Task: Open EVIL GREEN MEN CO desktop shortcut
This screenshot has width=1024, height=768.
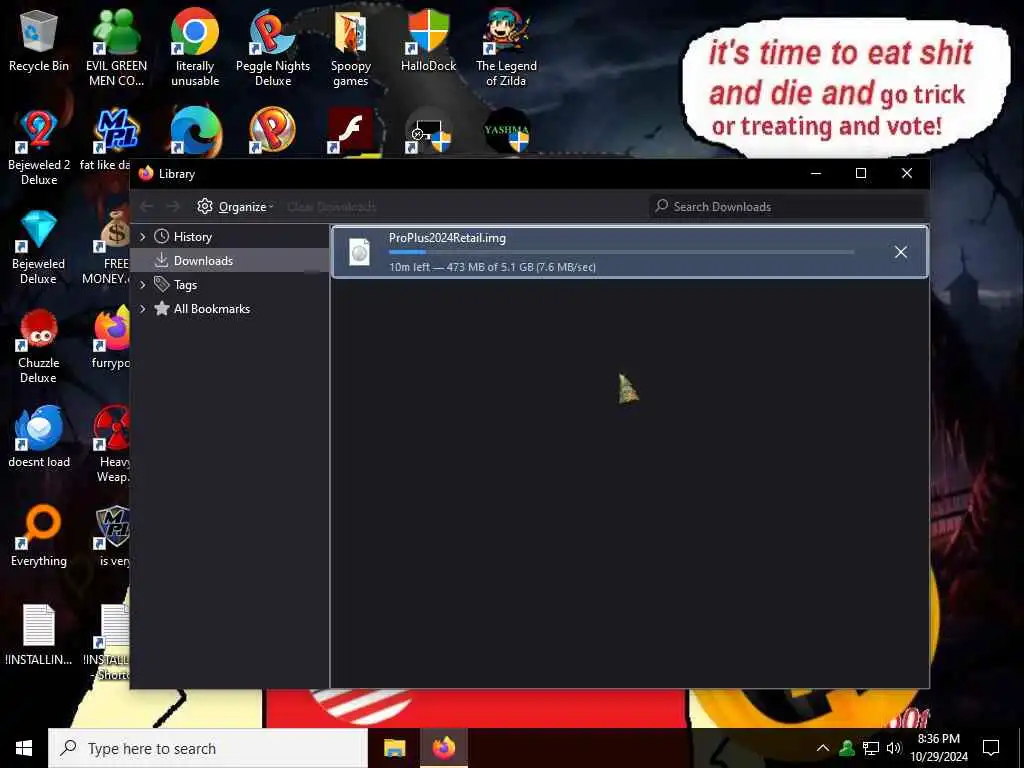Action: coord(116,48)
